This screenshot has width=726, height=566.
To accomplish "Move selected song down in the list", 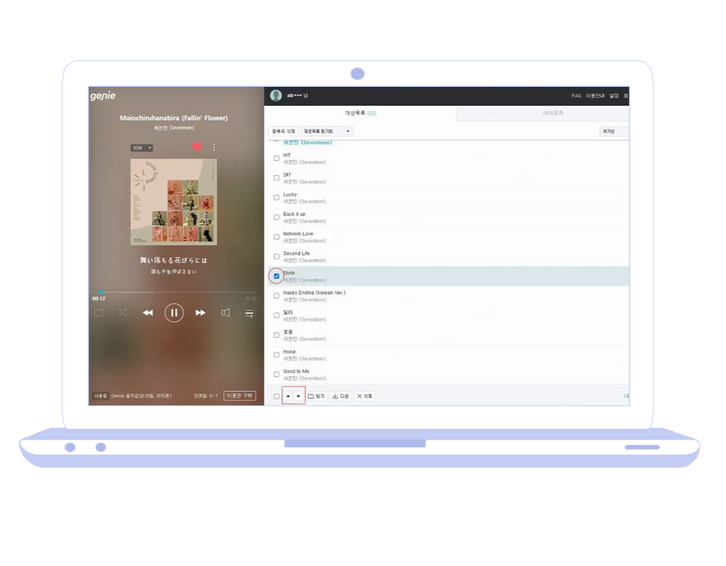I will click(298, 396).
